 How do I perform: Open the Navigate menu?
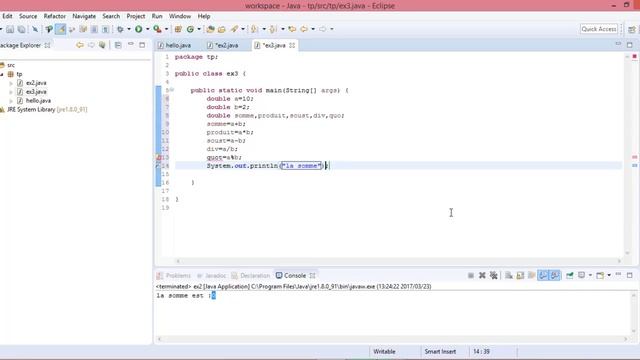point(84,16)
